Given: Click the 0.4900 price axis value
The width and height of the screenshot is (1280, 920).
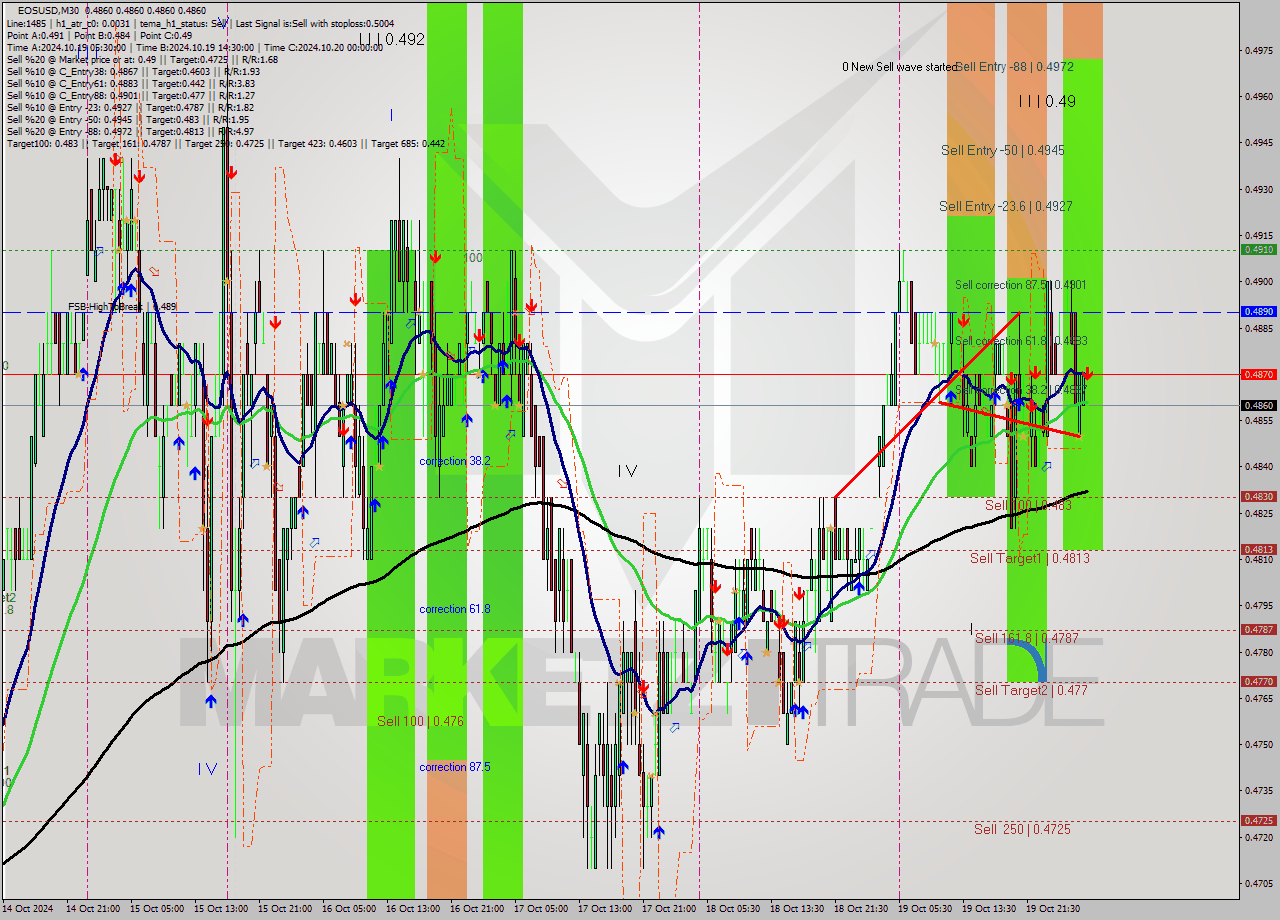Looking at the screenshot, I should pyautogui.click(x=1258, y=282).
